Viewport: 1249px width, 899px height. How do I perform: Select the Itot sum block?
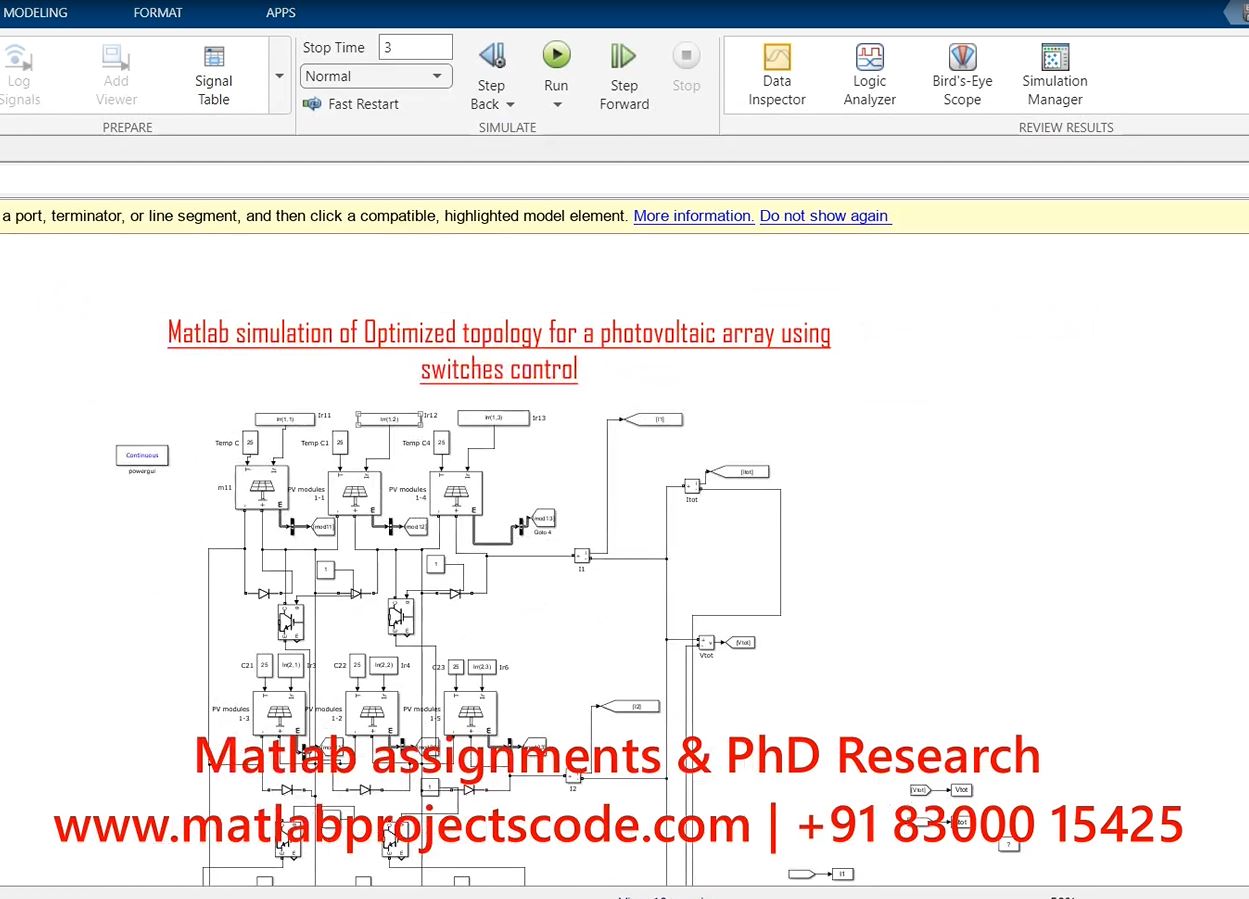[692, 485]
